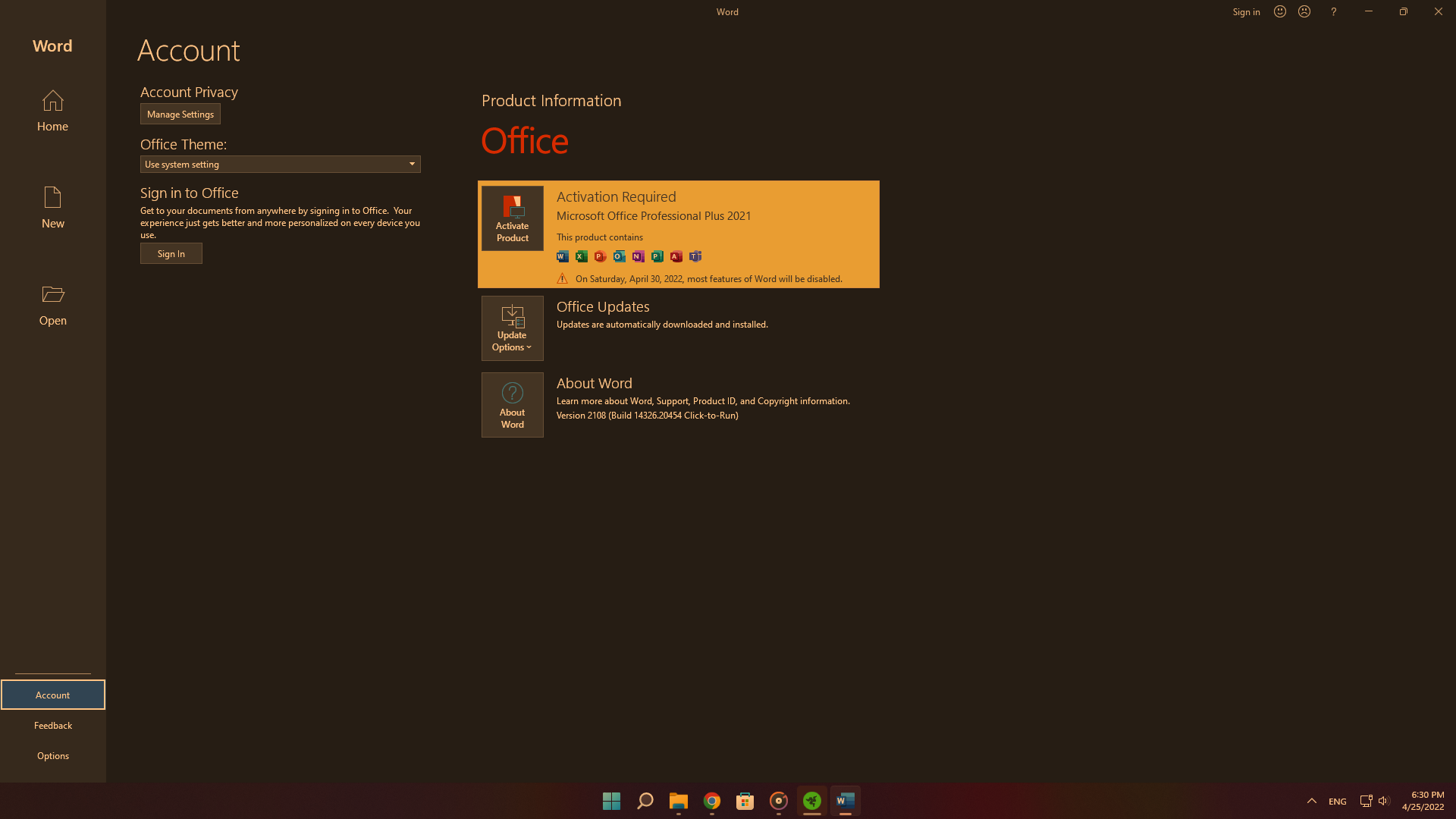
Task: Click the 'Activation Required' heading
Action: (x=617, y=196)
